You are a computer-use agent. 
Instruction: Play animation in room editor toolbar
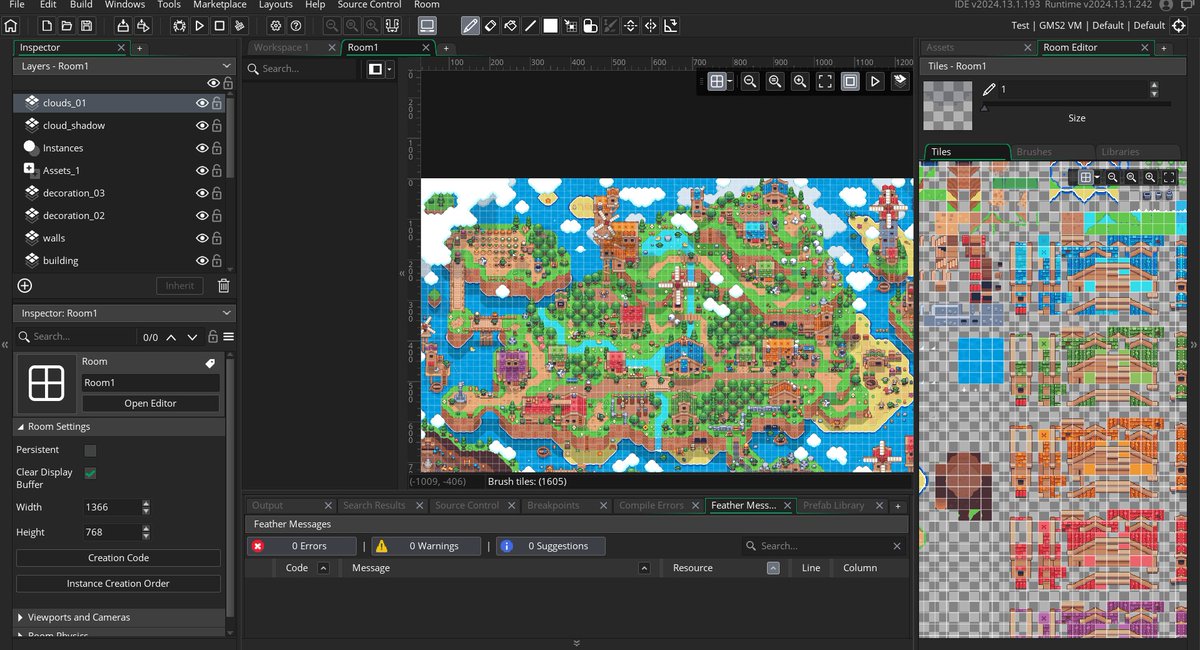(875, 81)
